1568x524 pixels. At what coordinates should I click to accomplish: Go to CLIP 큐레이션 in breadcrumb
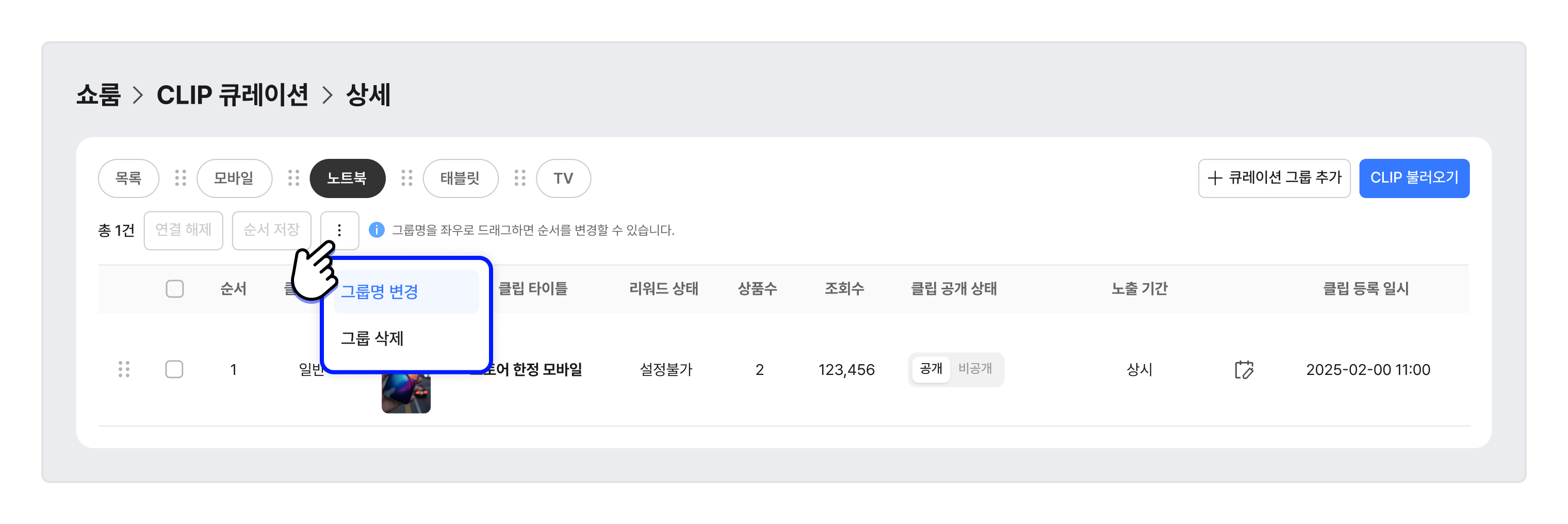[x=233, y=95]
